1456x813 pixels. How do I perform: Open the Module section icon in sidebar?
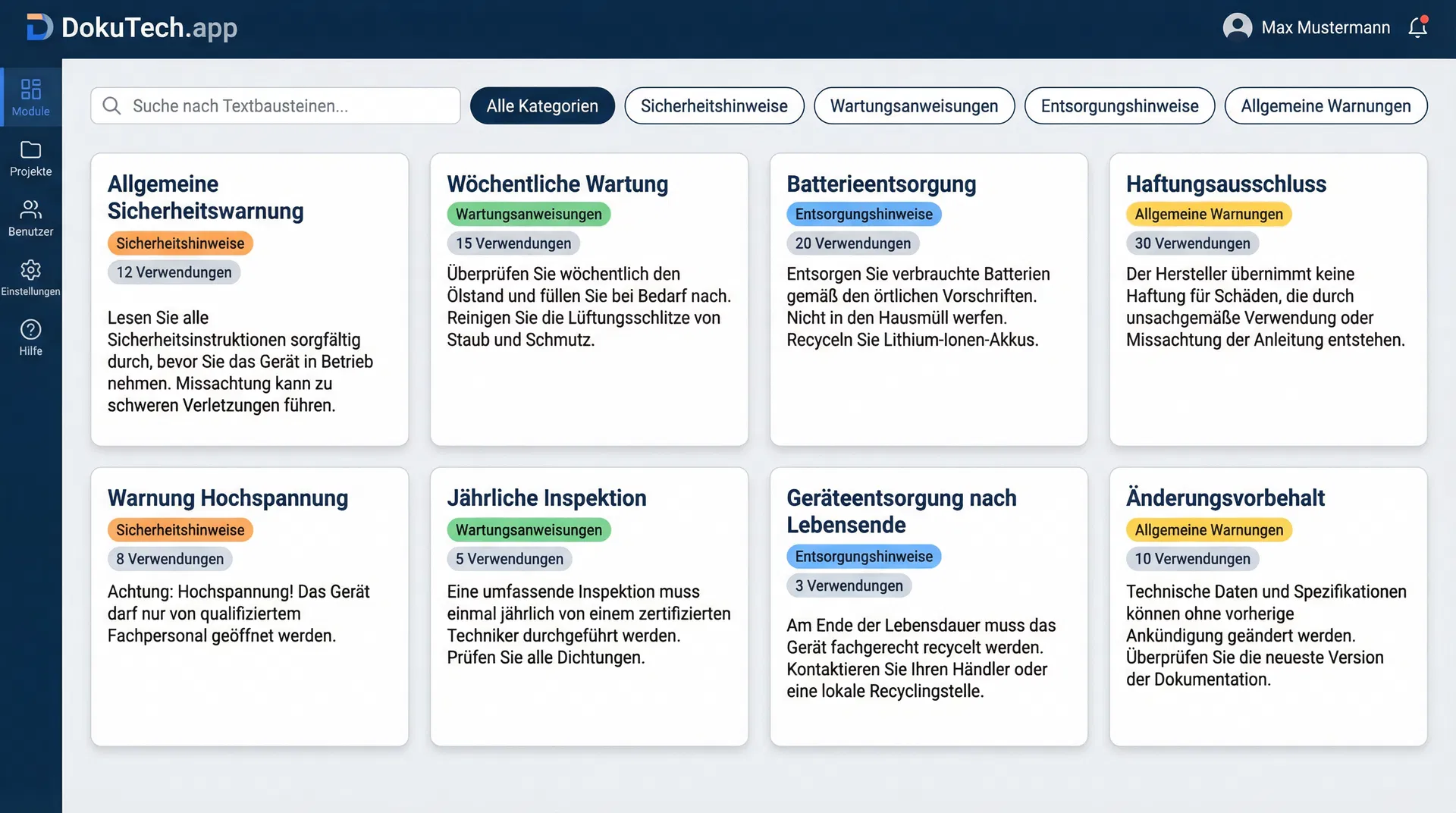tap(30, 89)
